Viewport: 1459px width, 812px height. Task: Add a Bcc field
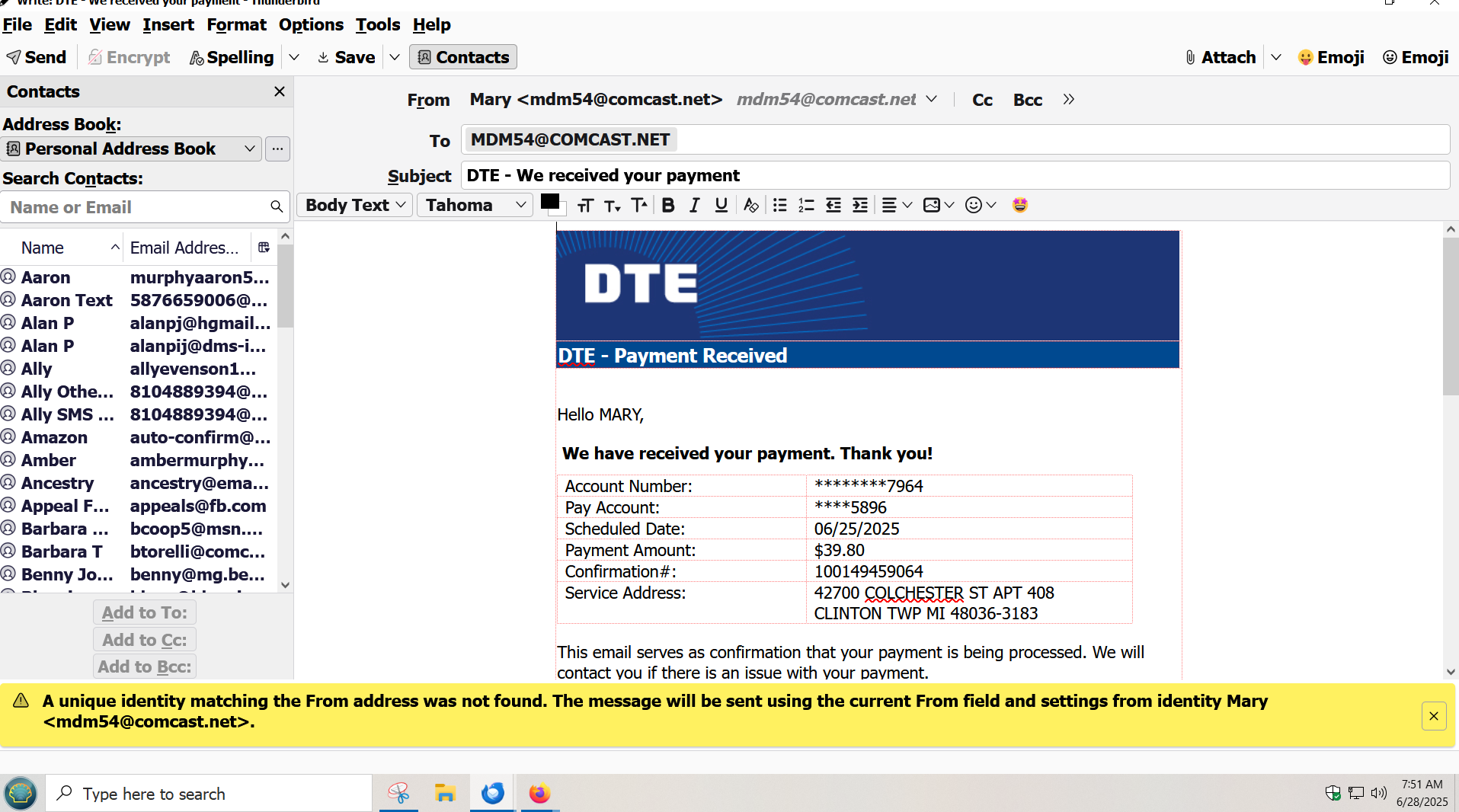[x=1028, y=100]
